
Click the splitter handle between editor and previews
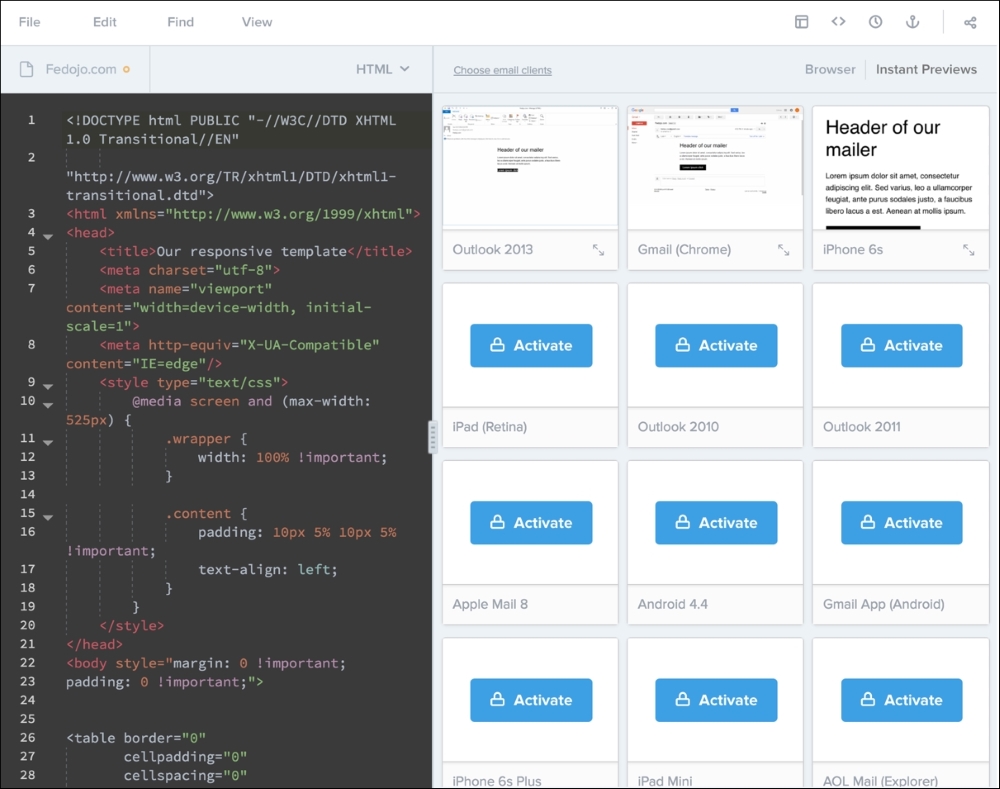tap(433, 437)
